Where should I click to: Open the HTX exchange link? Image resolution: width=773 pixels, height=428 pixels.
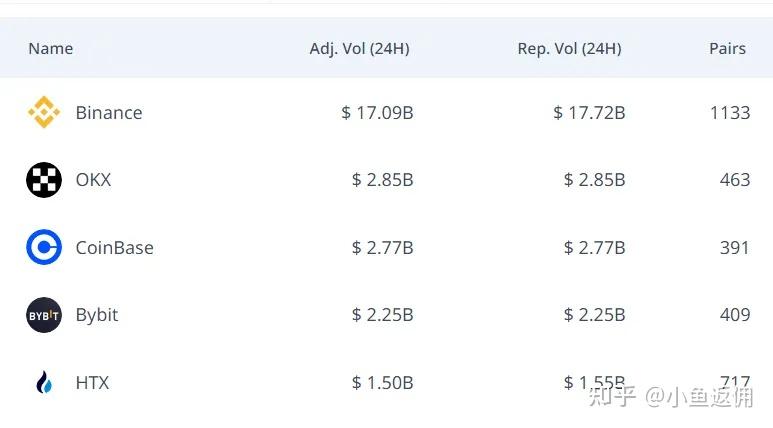(92, 382)
